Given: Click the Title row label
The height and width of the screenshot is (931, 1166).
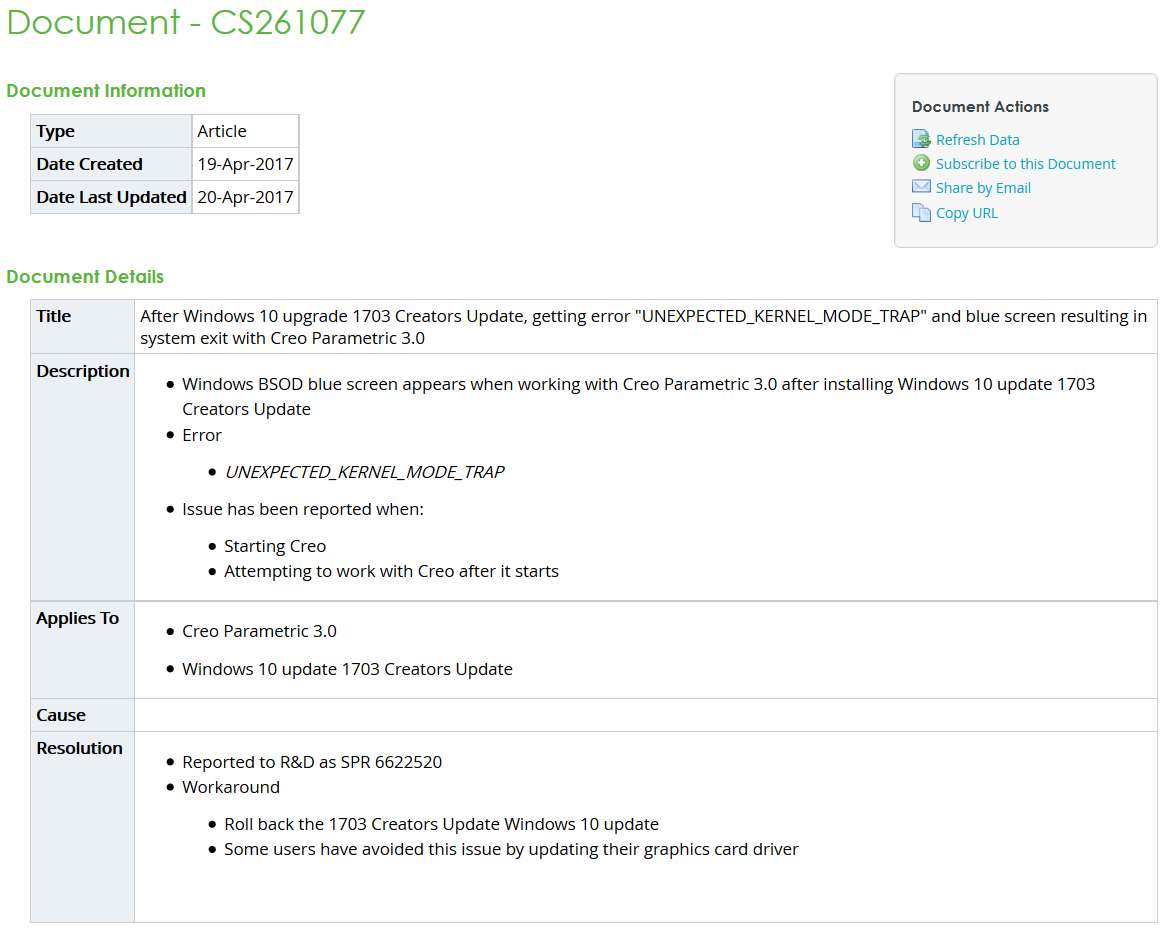Looking at the screenshot, I should click(x=54, y=316).
